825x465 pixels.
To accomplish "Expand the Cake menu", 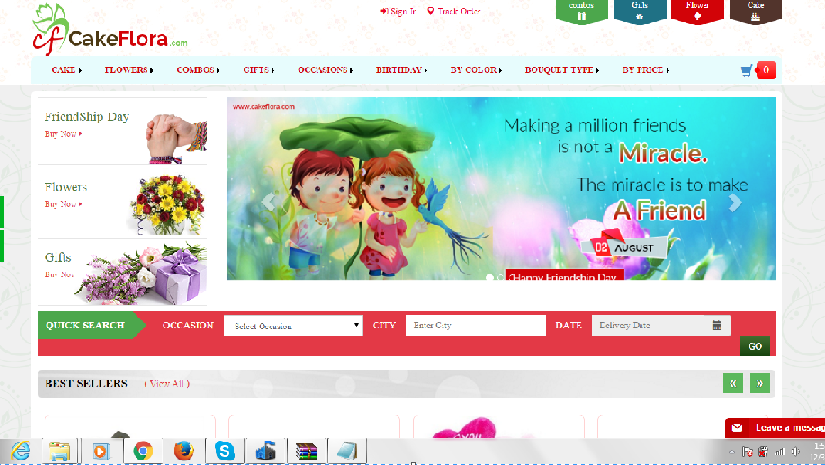I will [66, 70].
